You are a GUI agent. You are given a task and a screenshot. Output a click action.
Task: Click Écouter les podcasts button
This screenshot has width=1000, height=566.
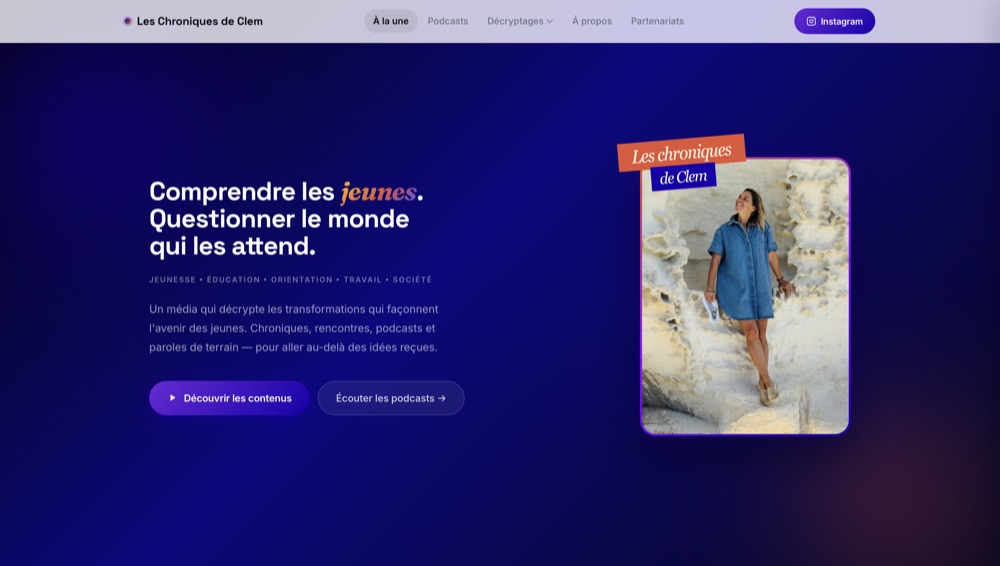pos(391,398)
